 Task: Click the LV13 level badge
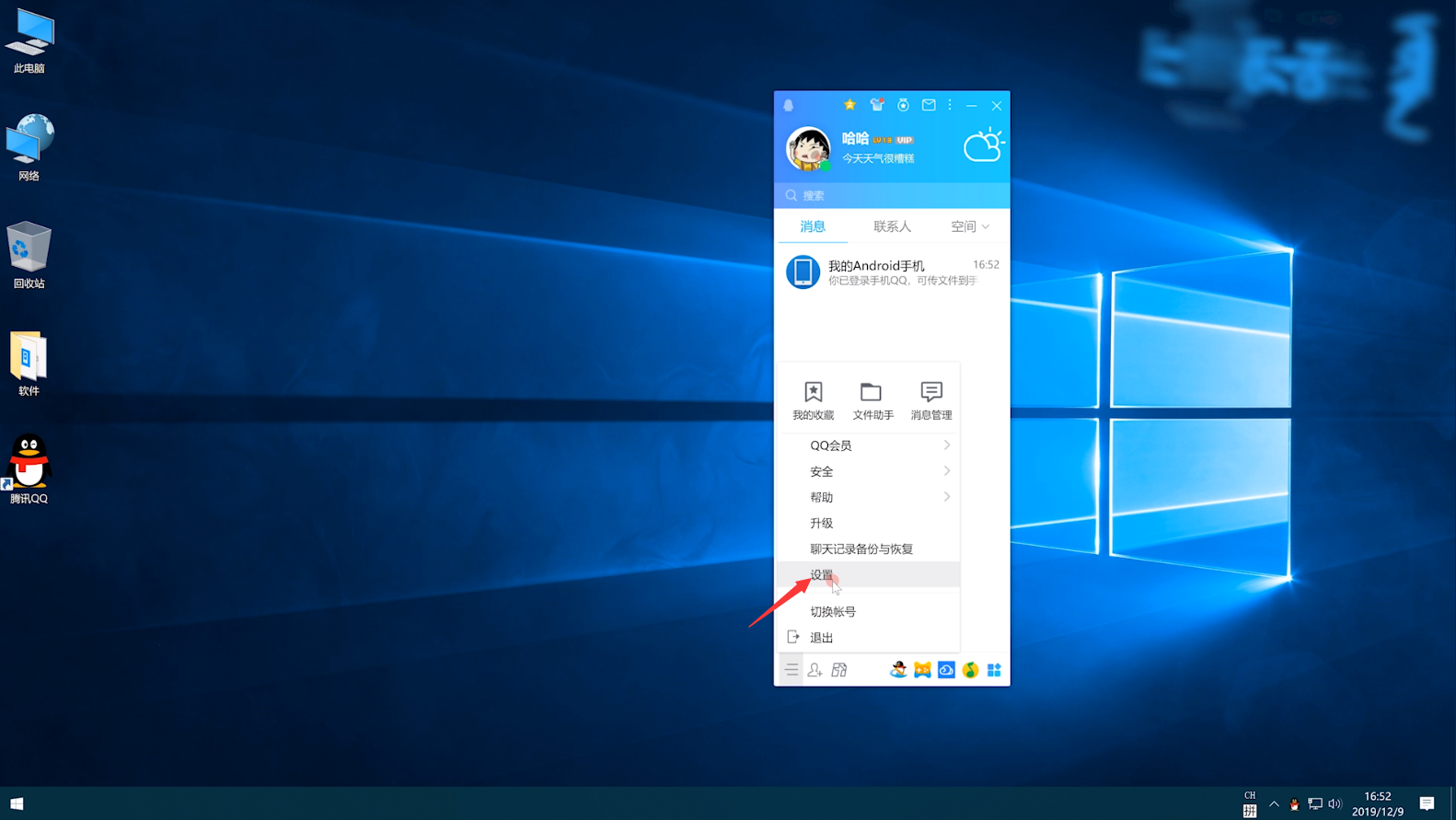pyautogui.click(x=882, y=140)
